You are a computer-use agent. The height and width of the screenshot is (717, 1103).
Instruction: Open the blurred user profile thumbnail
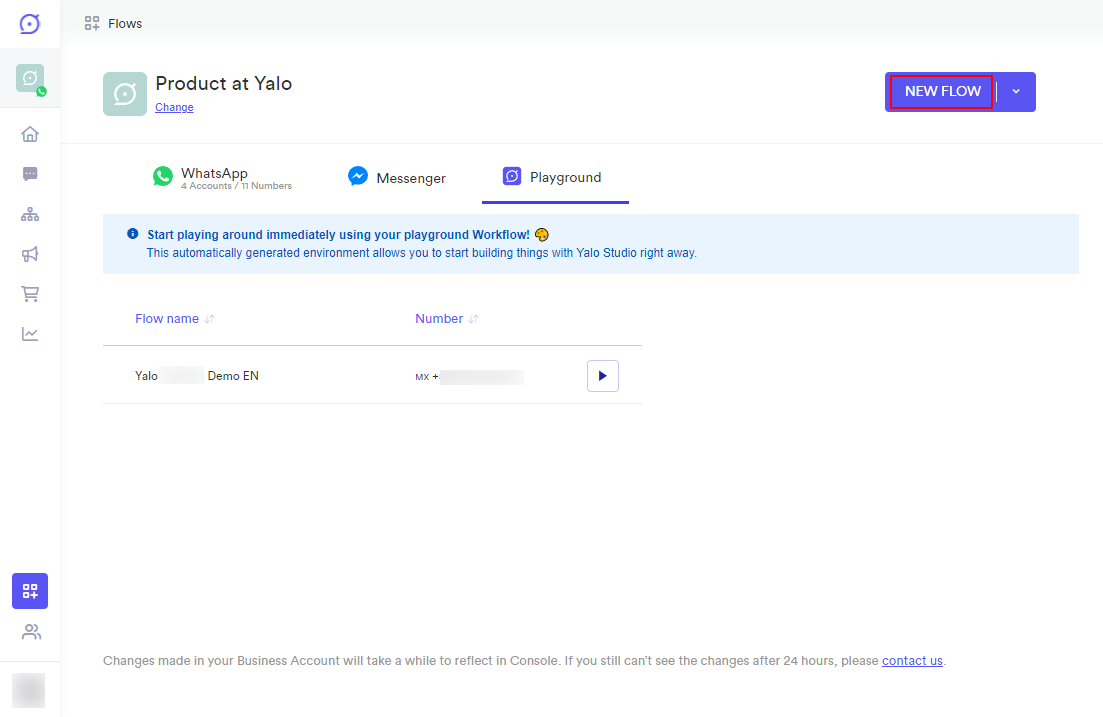coord(29,690)
